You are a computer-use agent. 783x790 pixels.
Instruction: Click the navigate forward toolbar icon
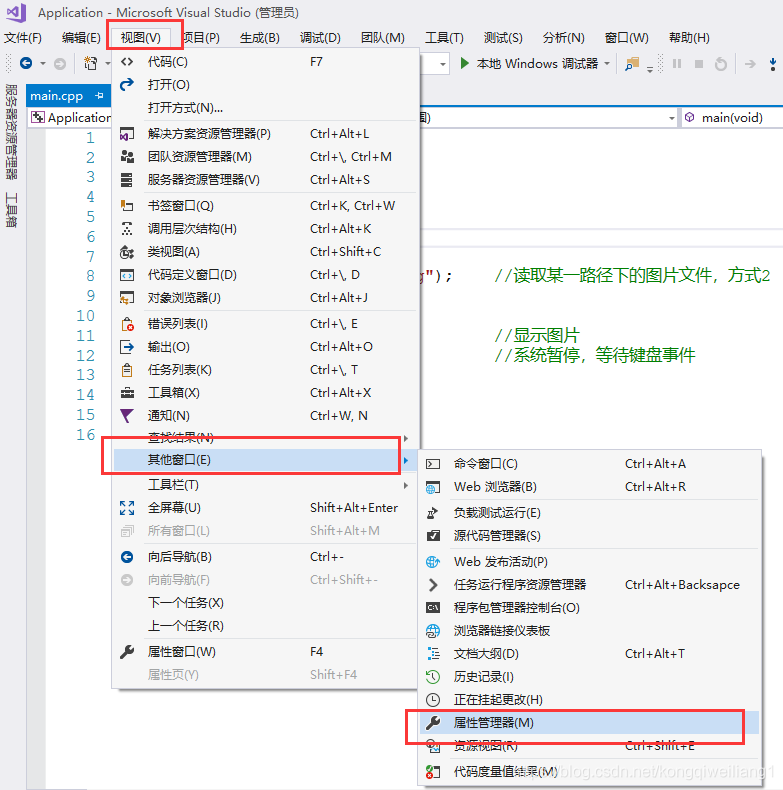click(x=60, y=63)
